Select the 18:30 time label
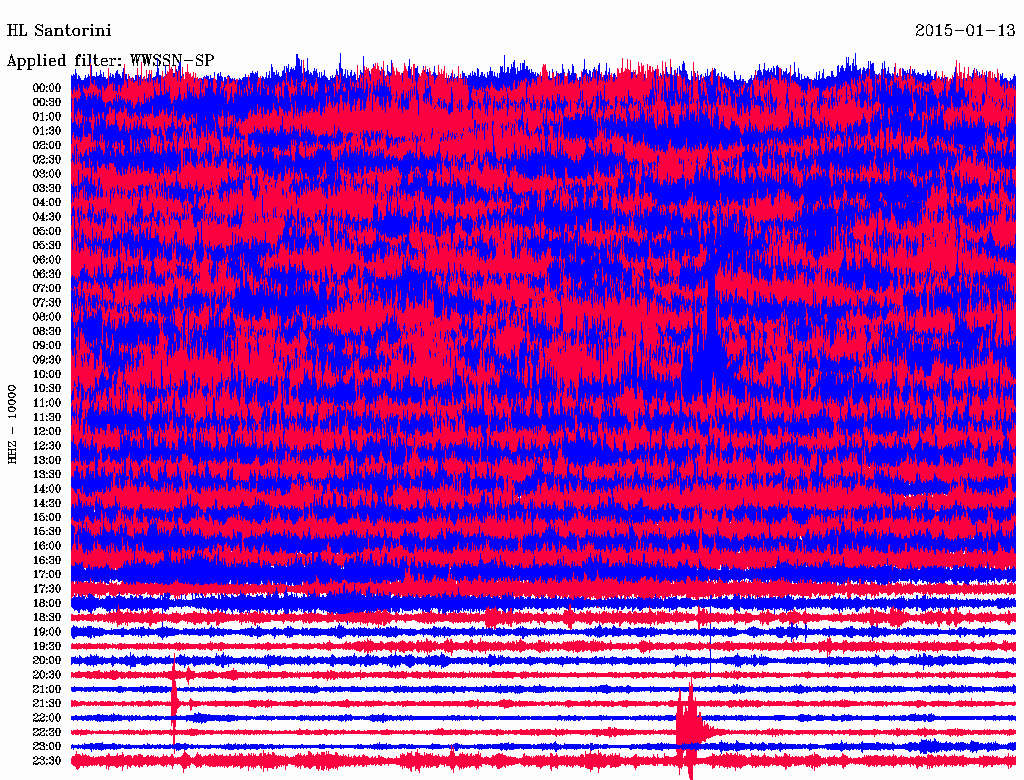Screen dimensions: 1024x780 click(47, 617)
